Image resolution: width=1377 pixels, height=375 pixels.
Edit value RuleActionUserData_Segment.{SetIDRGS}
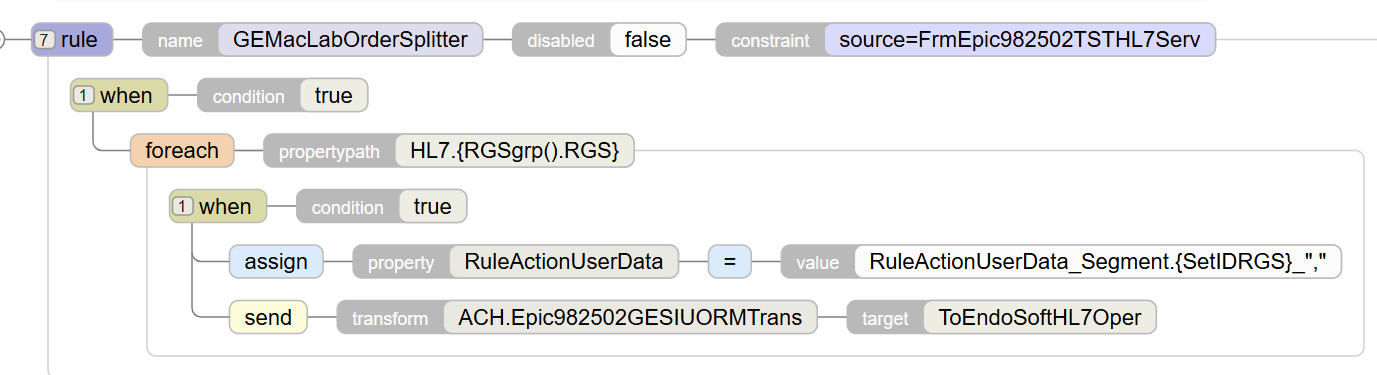pos(1097,261)
